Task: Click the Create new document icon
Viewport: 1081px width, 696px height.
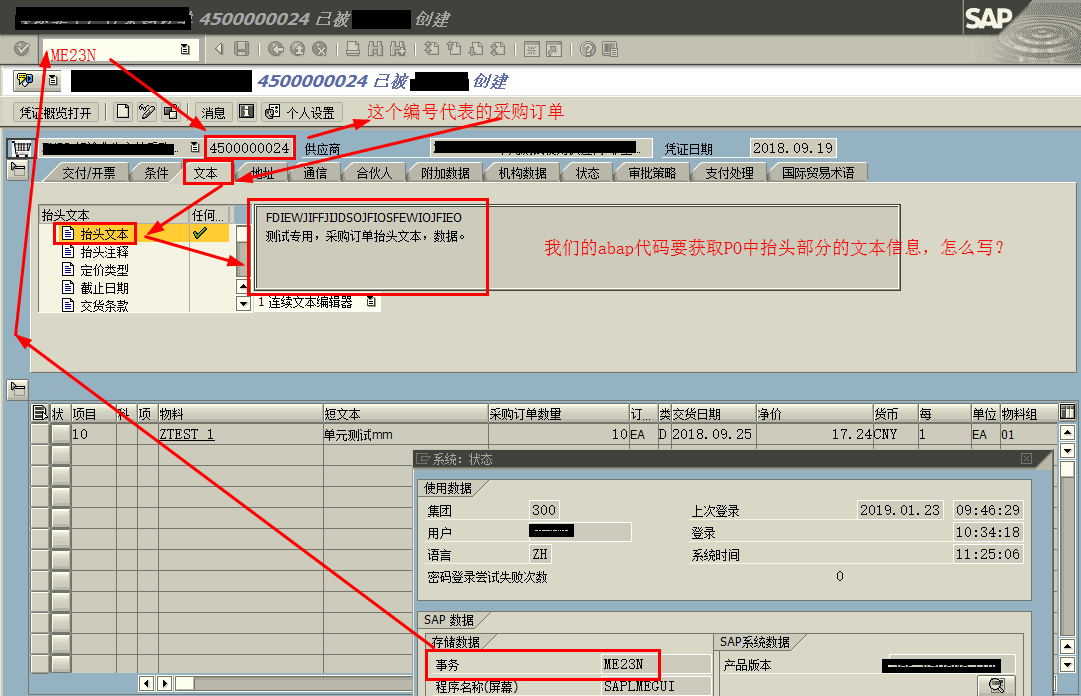Action: [123, 112]
